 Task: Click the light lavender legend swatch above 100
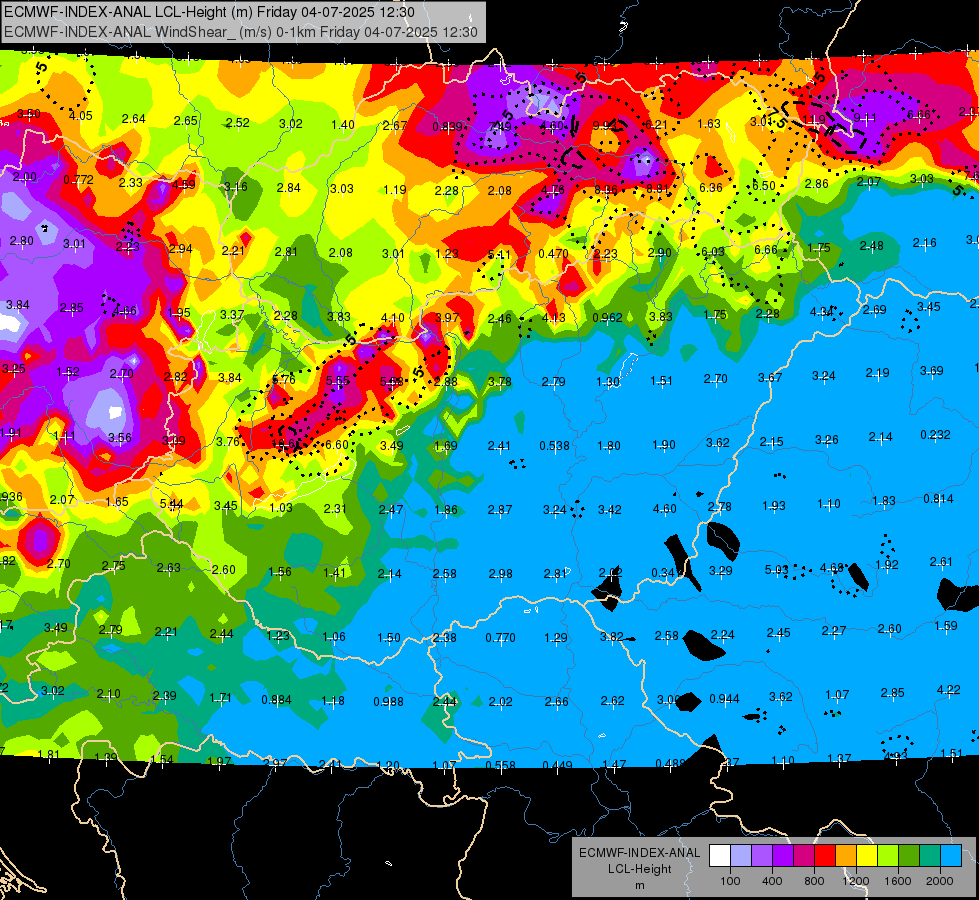pos(741,856)
